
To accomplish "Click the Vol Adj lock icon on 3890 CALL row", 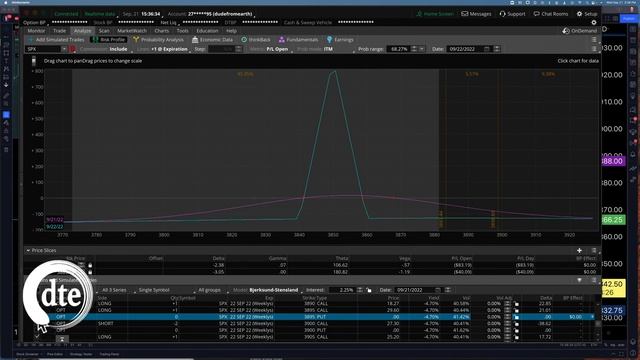I will [516, 304].
